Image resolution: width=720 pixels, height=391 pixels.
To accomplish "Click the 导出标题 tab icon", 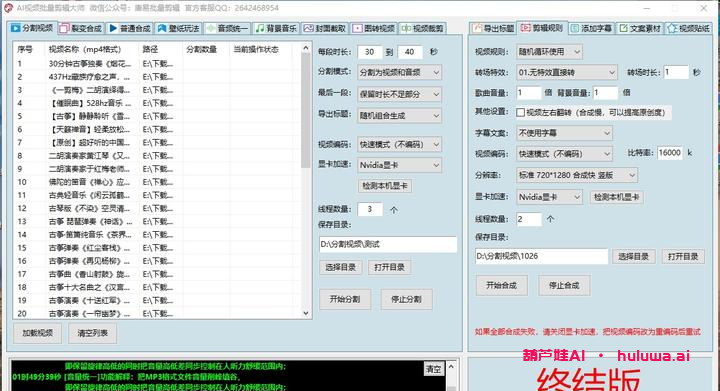I will click(x=478, y=28).
